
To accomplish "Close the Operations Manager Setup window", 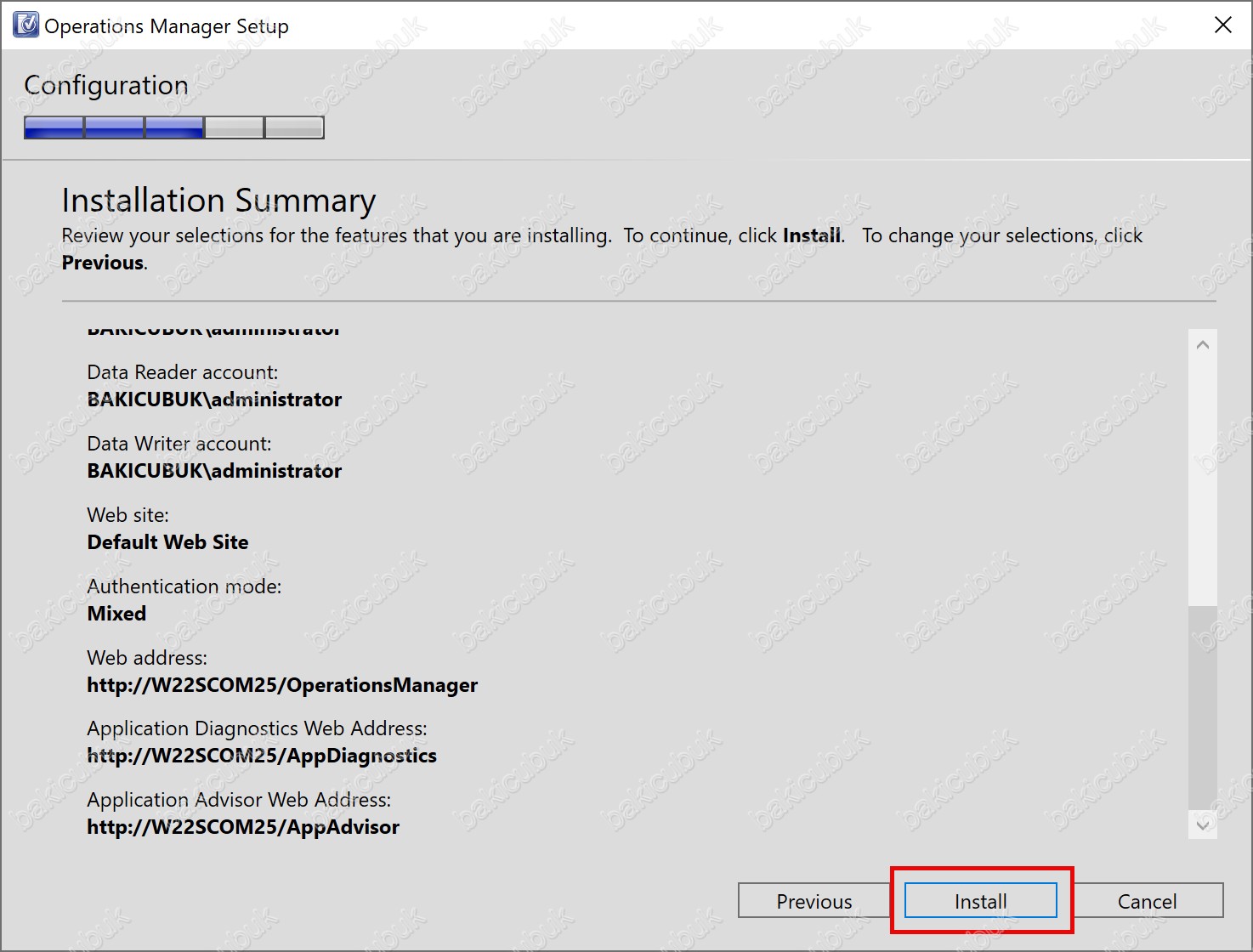I will 1222,25.
